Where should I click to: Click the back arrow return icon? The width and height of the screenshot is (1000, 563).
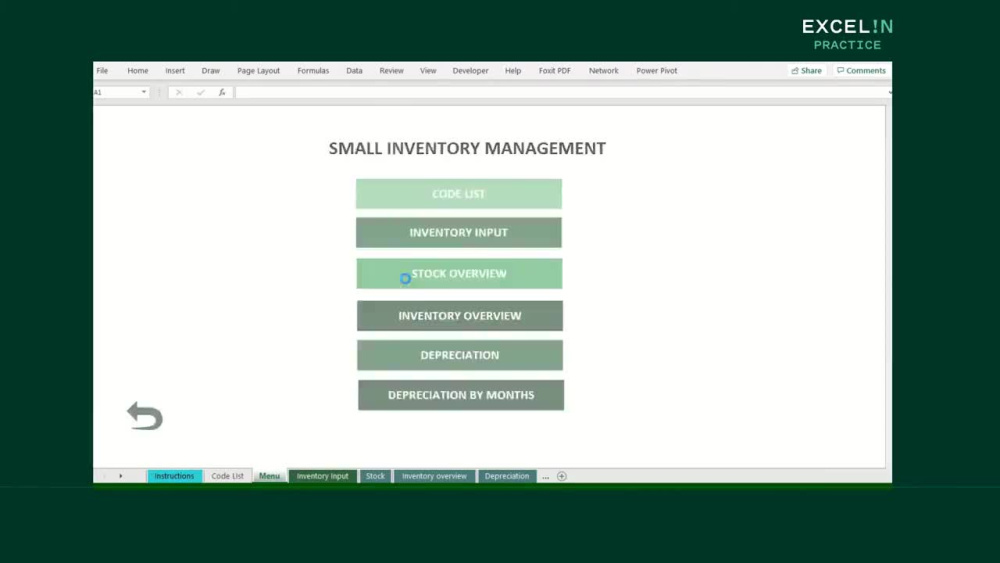(x=145, y=416)
